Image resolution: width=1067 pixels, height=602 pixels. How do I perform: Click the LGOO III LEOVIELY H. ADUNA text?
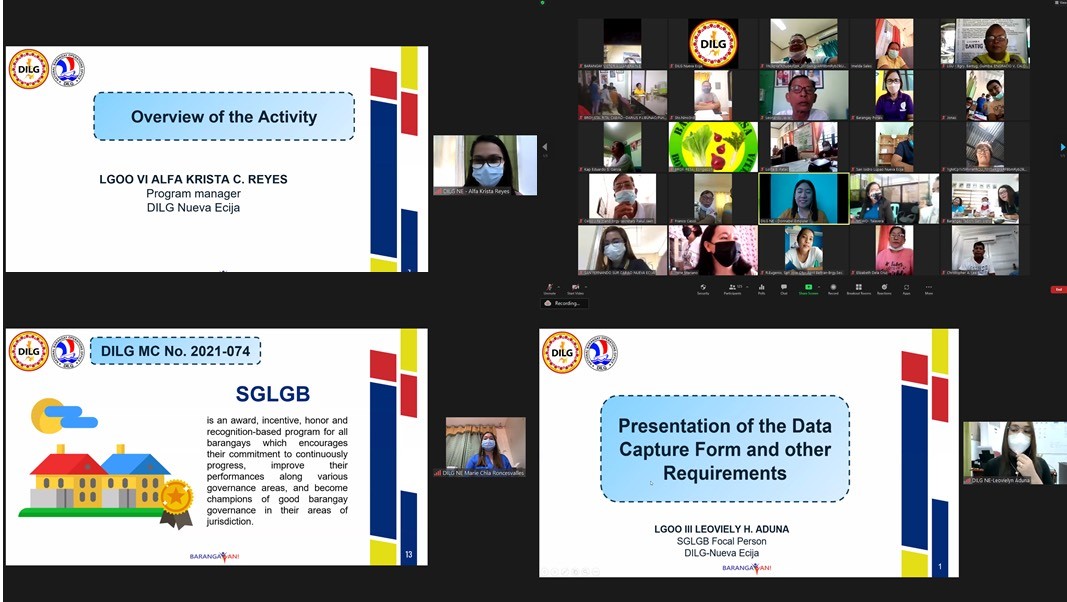coord(721,529)
